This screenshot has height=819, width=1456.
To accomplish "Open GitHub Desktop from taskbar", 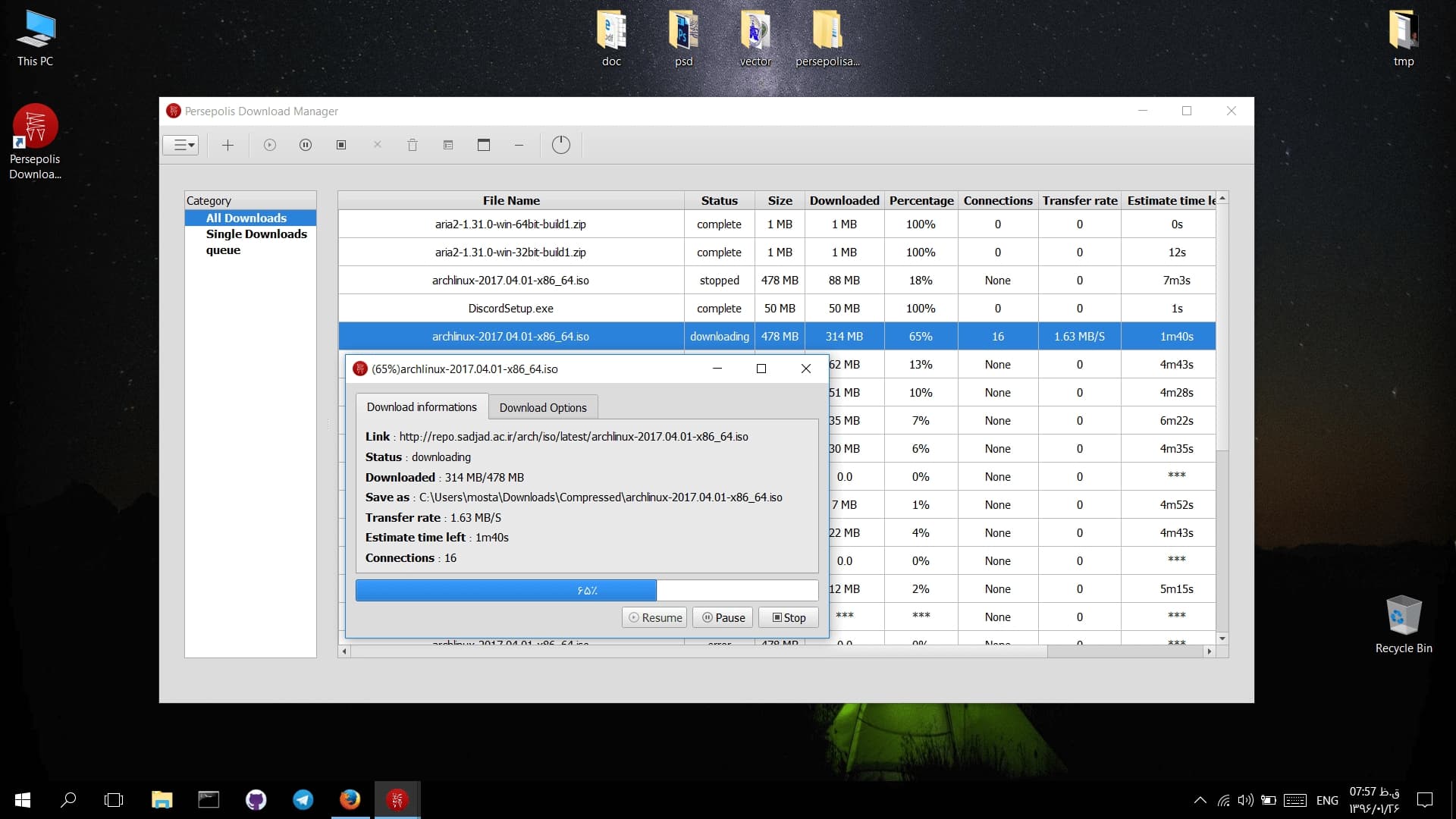I will coord(256,800).
